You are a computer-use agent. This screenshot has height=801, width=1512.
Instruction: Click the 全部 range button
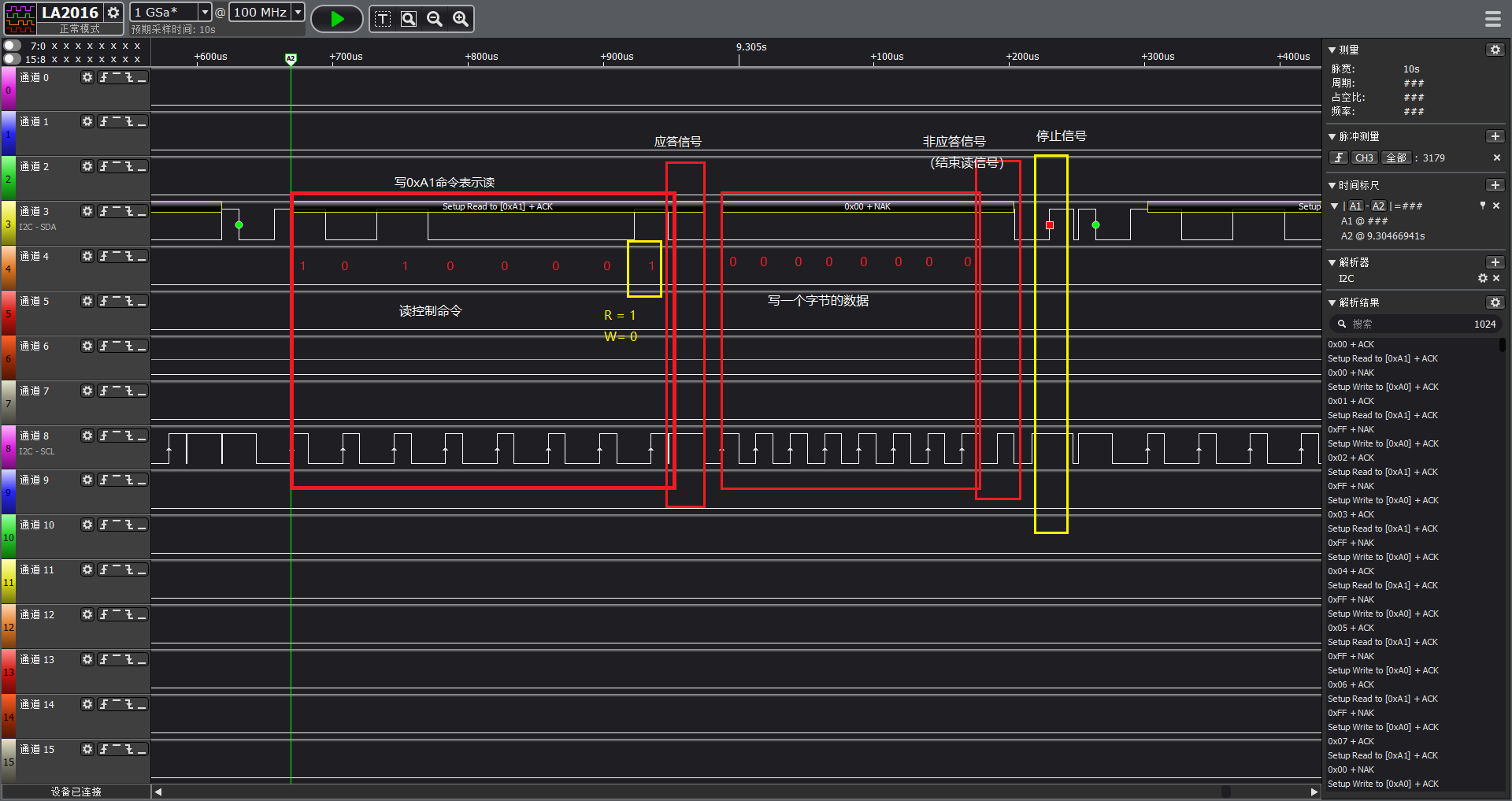pyautogui.click(x=1396, y=158)
